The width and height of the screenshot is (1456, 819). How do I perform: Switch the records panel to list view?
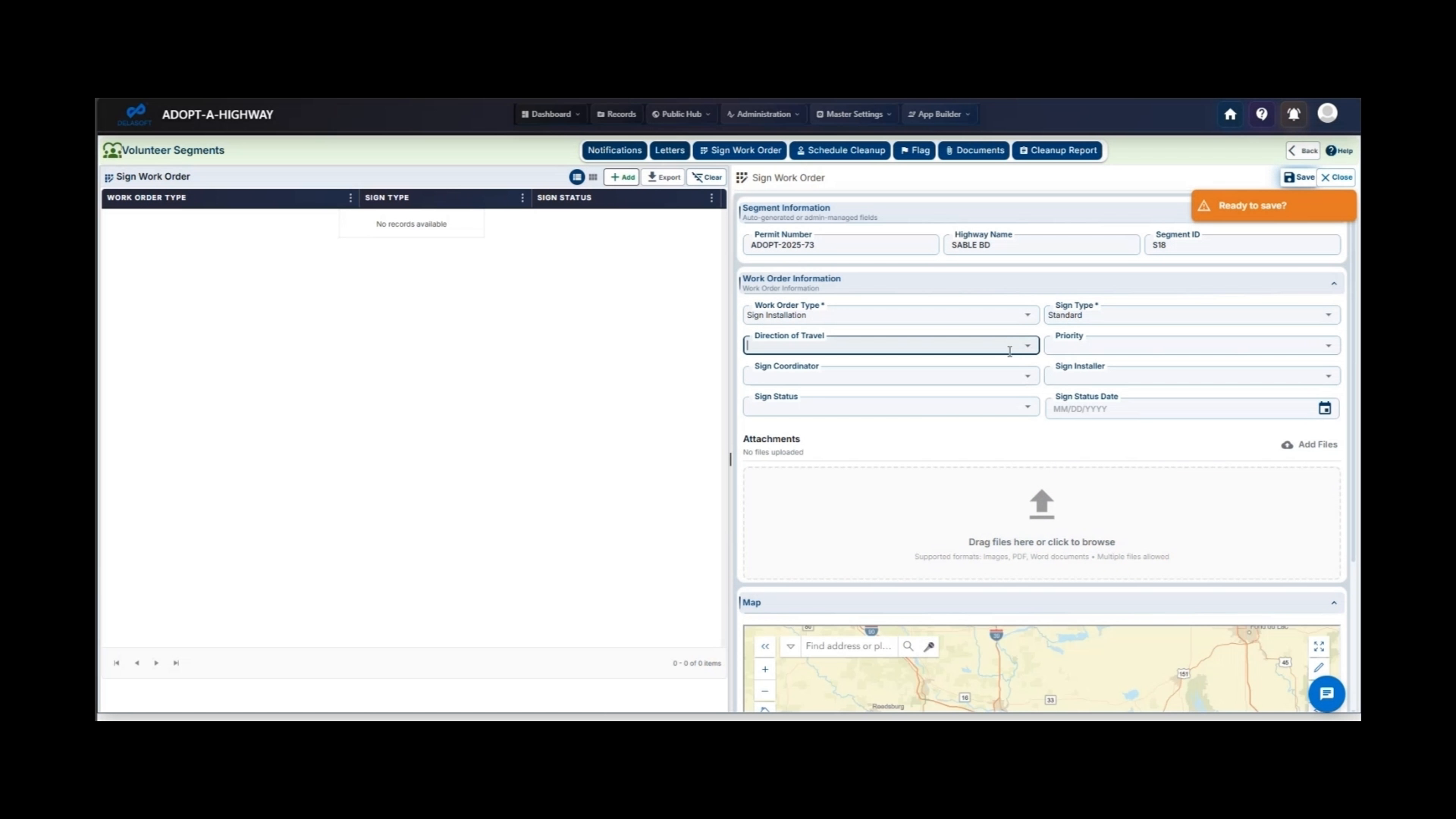[x=577, y=177]
